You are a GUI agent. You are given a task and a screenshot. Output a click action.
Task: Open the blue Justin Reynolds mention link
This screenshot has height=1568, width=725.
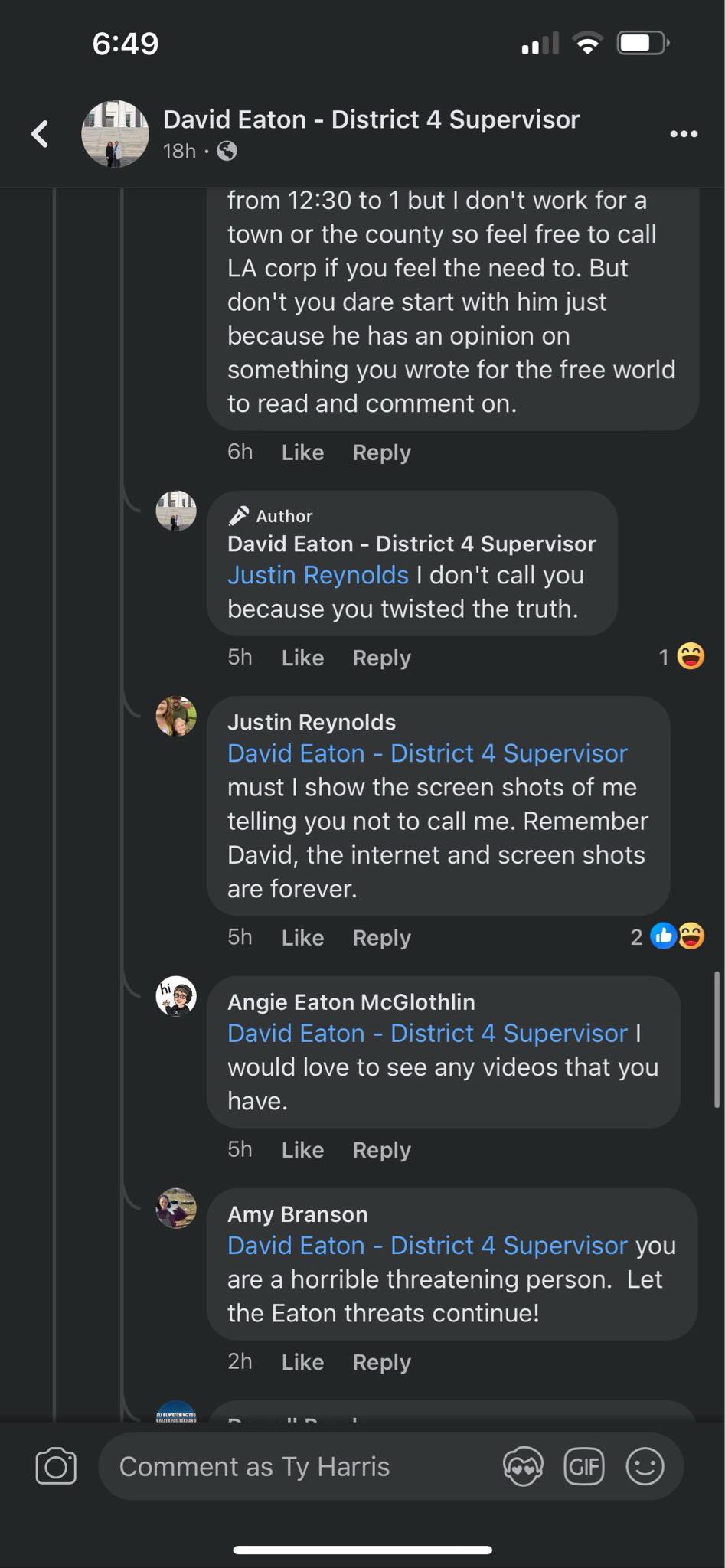click(318, 575)
